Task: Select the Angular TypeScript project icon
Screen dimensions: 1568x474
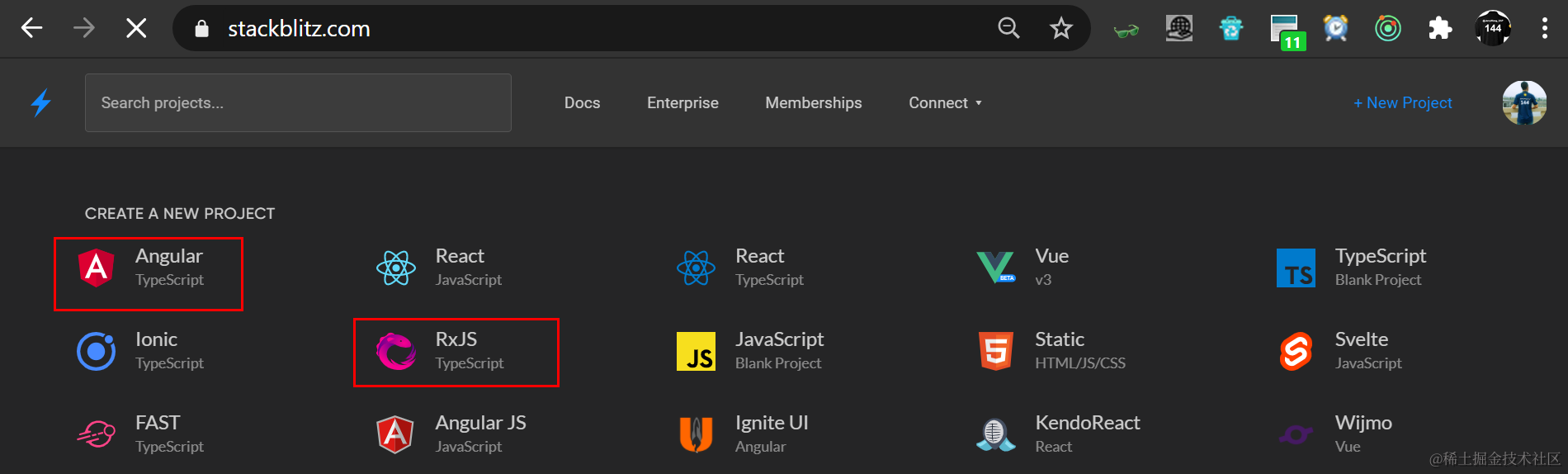Action: [x=97, y=268]
